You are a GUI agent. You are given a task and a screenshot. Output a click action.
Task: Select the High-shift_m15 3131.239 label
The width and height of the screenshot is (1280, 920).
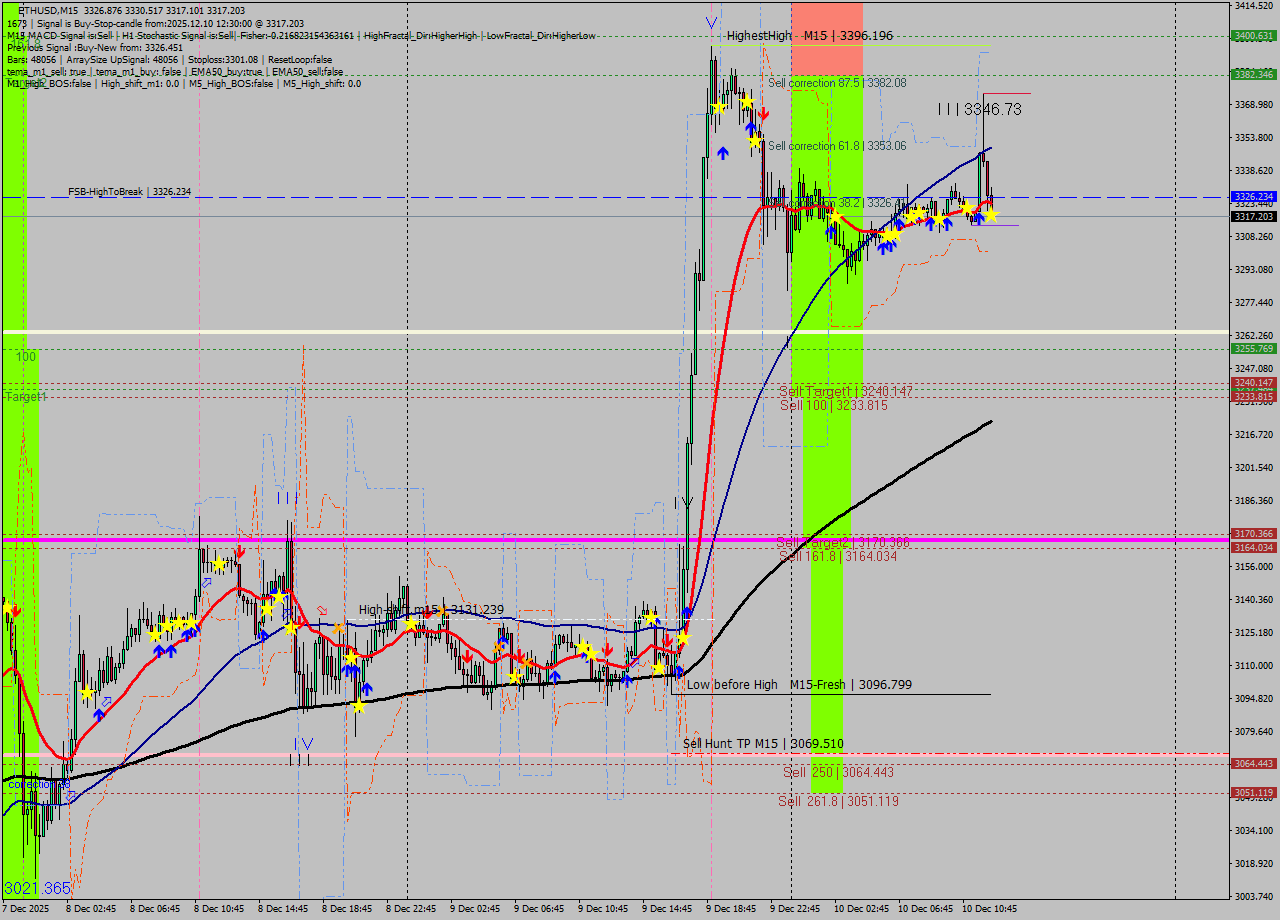click(431, 610)
